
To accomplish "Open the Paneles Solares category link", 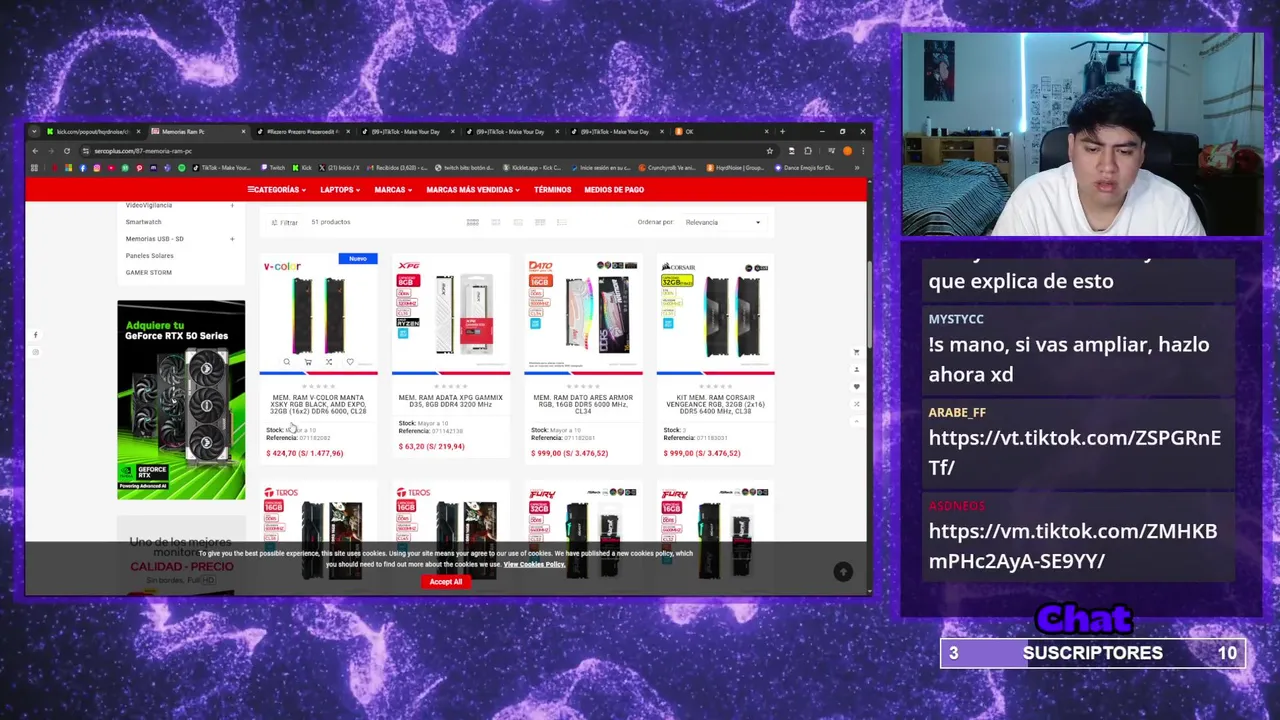I will (x=149, y=256).
